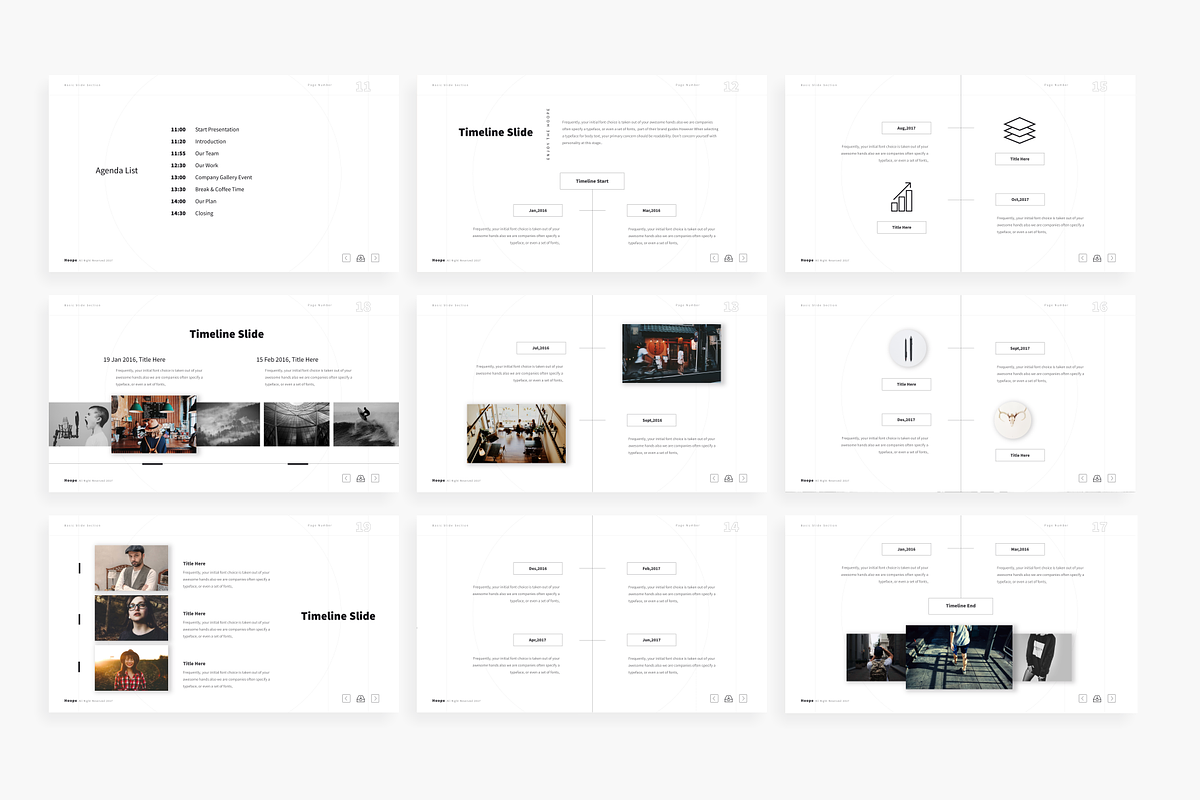Image resolution: width=1200 pixels, height=800 pixels.
Task: Select the home icon between the navigation arrows
Action: 360,257
